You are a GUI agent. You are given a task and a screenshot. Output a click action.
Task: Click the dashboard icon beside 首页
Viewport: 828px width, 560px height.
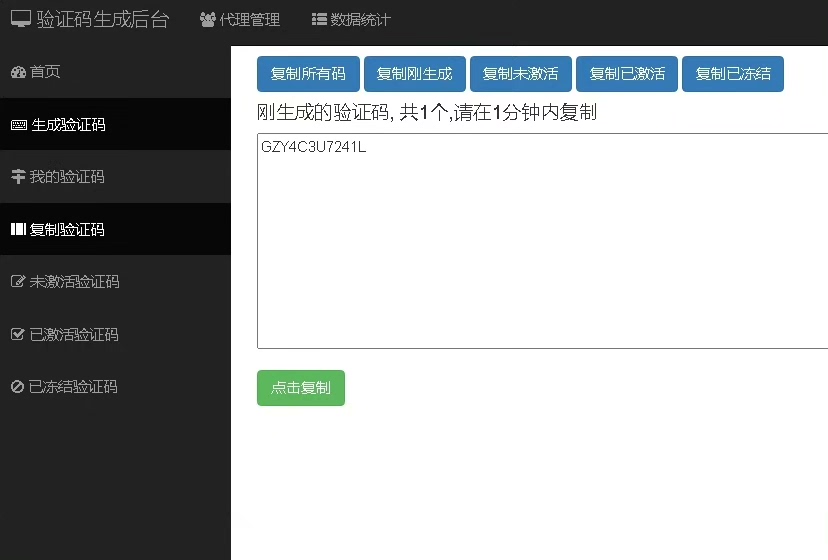18,72
